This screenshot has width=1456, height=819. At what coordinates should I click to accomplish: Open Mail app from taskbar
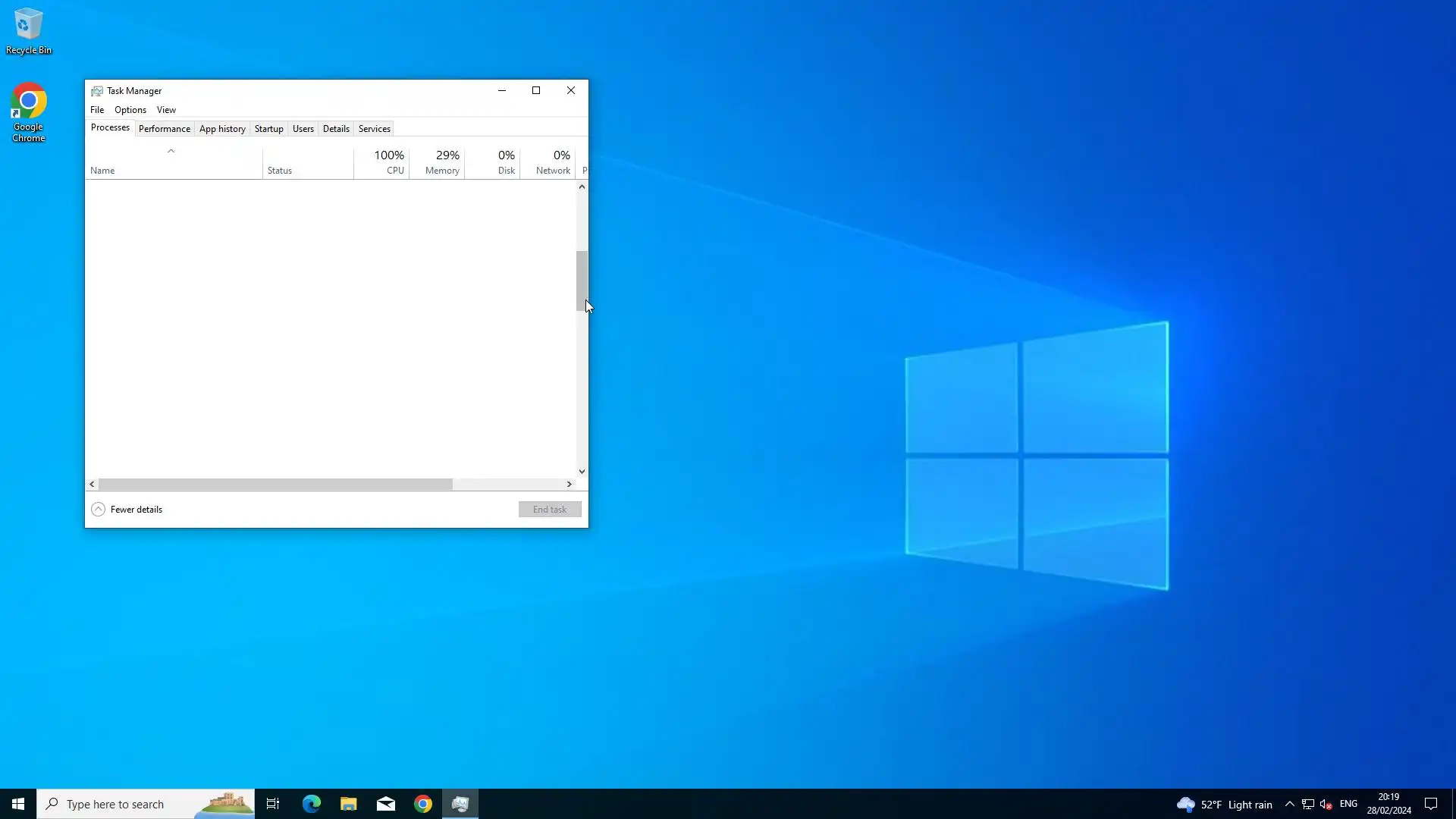point(386,804)
